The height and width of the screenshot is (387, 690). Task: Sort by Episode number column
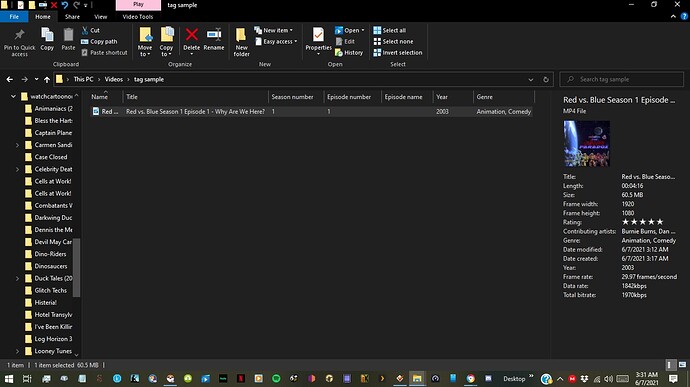click(x=352, y=97)
